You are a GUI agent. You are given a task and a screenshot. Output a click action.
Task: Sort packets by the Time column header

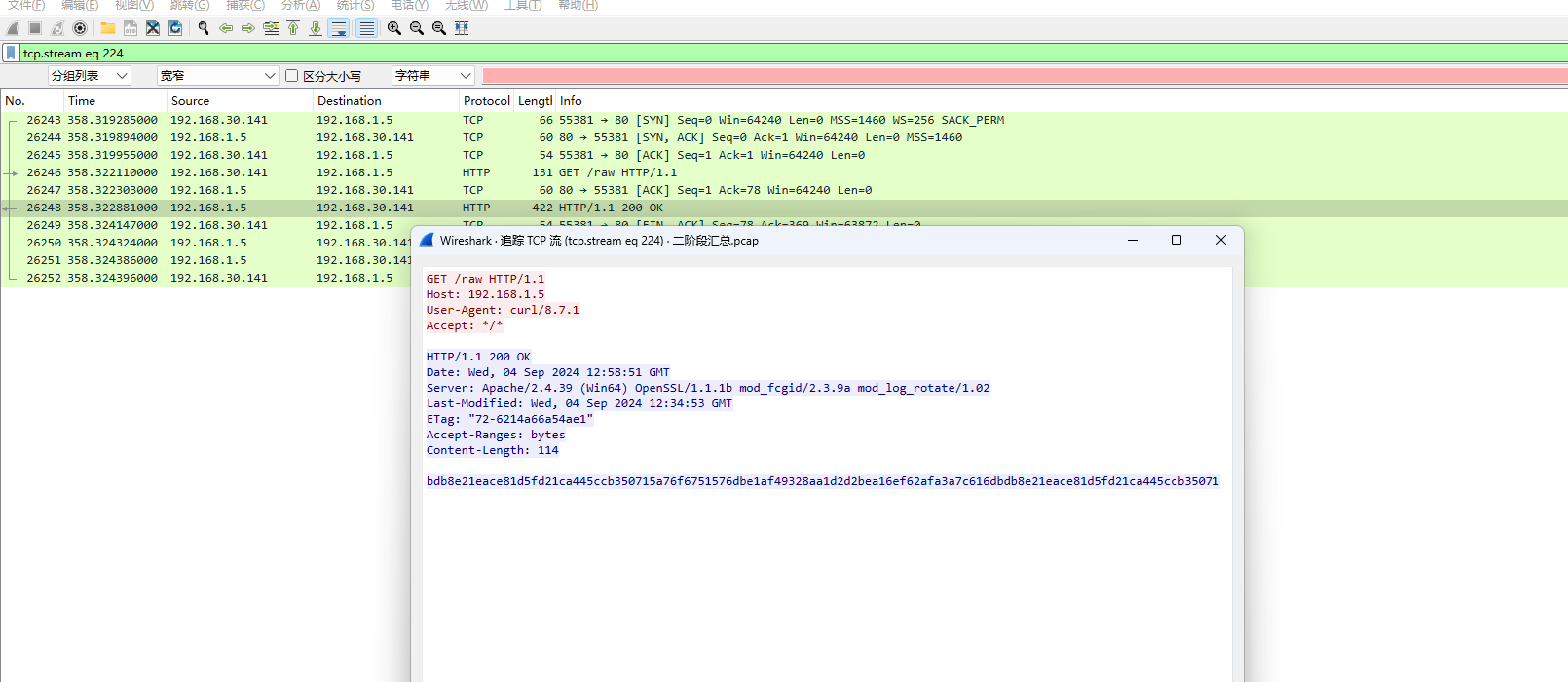click(115, 101)
